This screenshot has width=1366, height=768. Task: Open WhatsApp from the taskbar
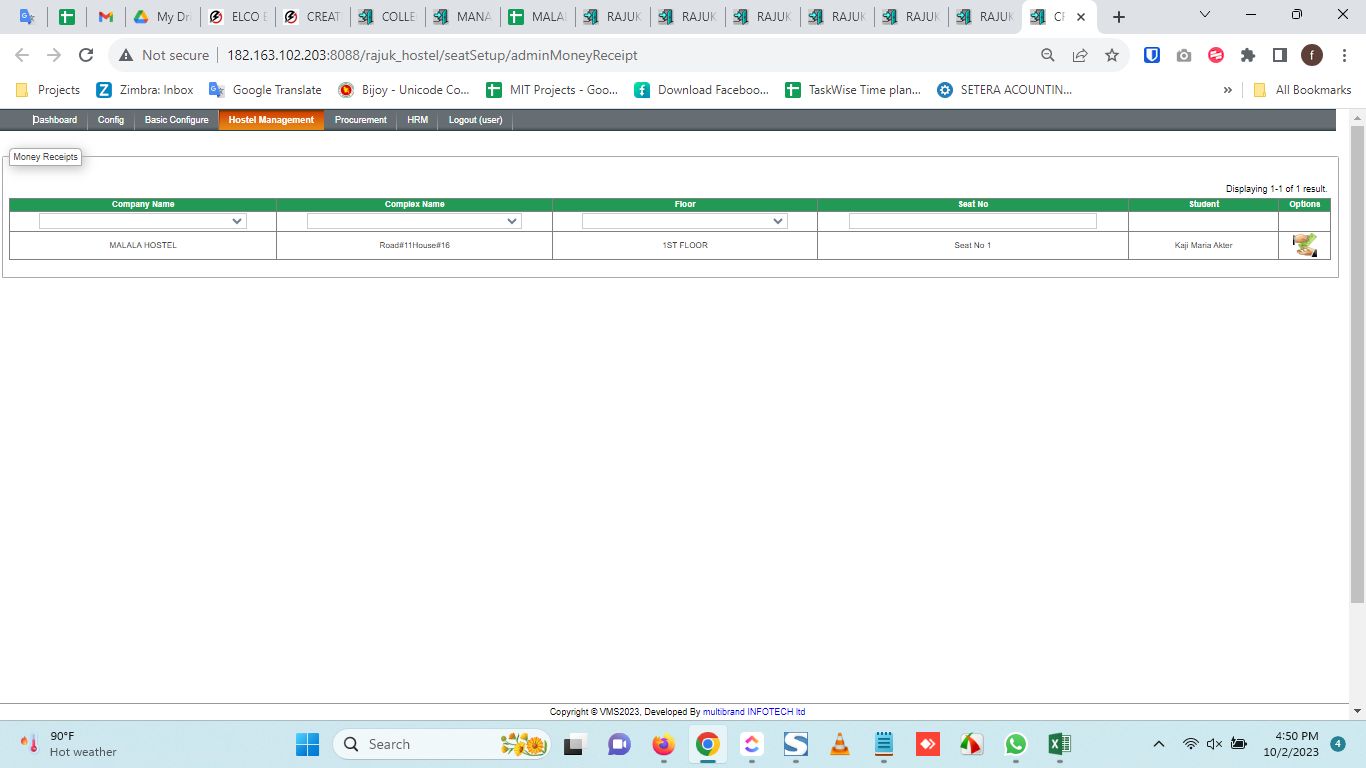click(x=1016, y=744)
